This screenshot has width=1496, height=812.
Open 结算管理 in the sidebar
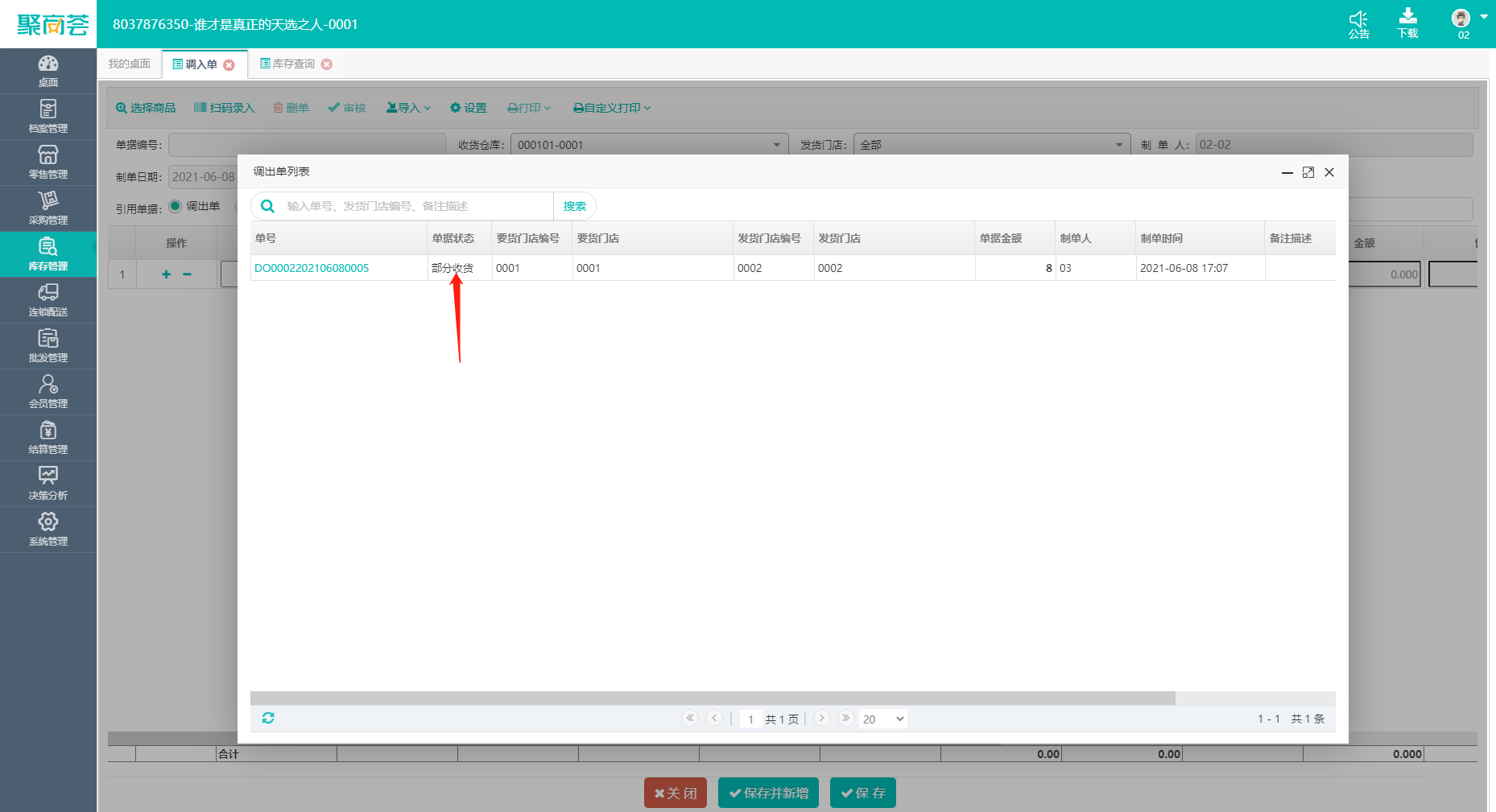pos(48,438)
